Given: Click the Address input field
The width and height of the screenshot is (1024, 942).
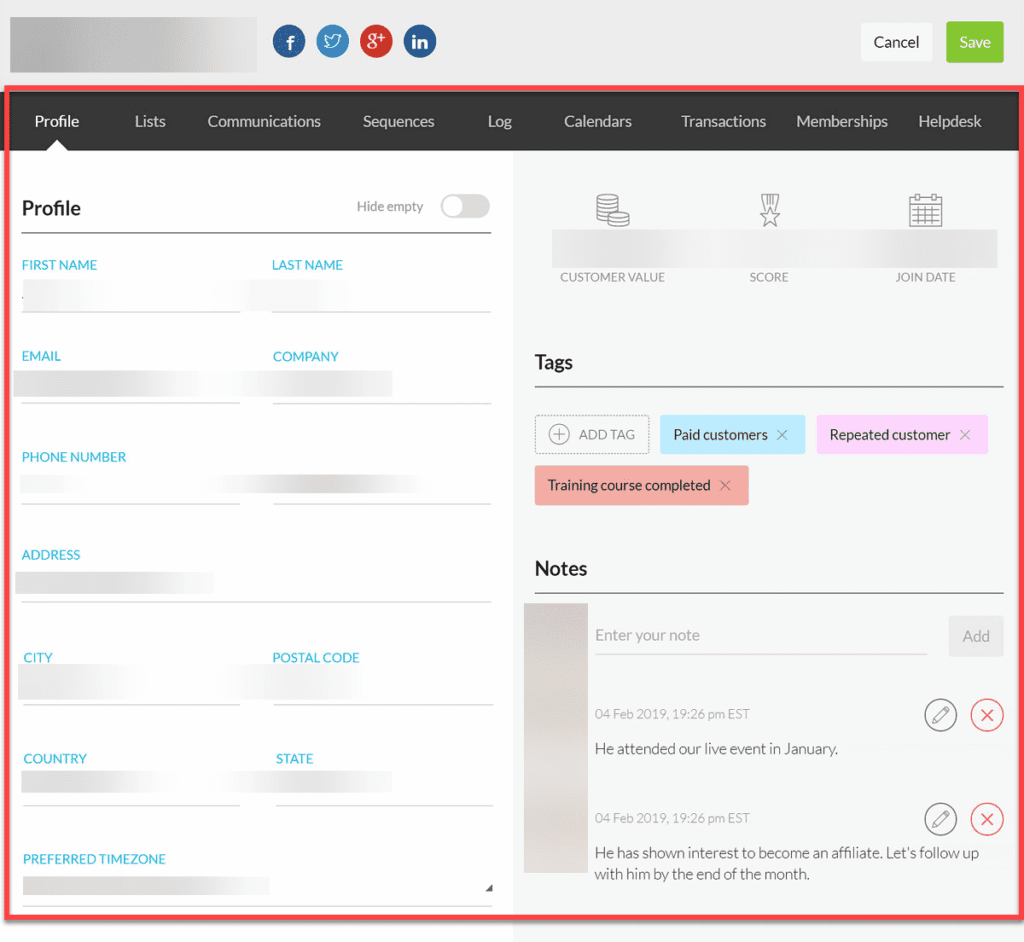Looking at the screenshot, I should 256,585.
